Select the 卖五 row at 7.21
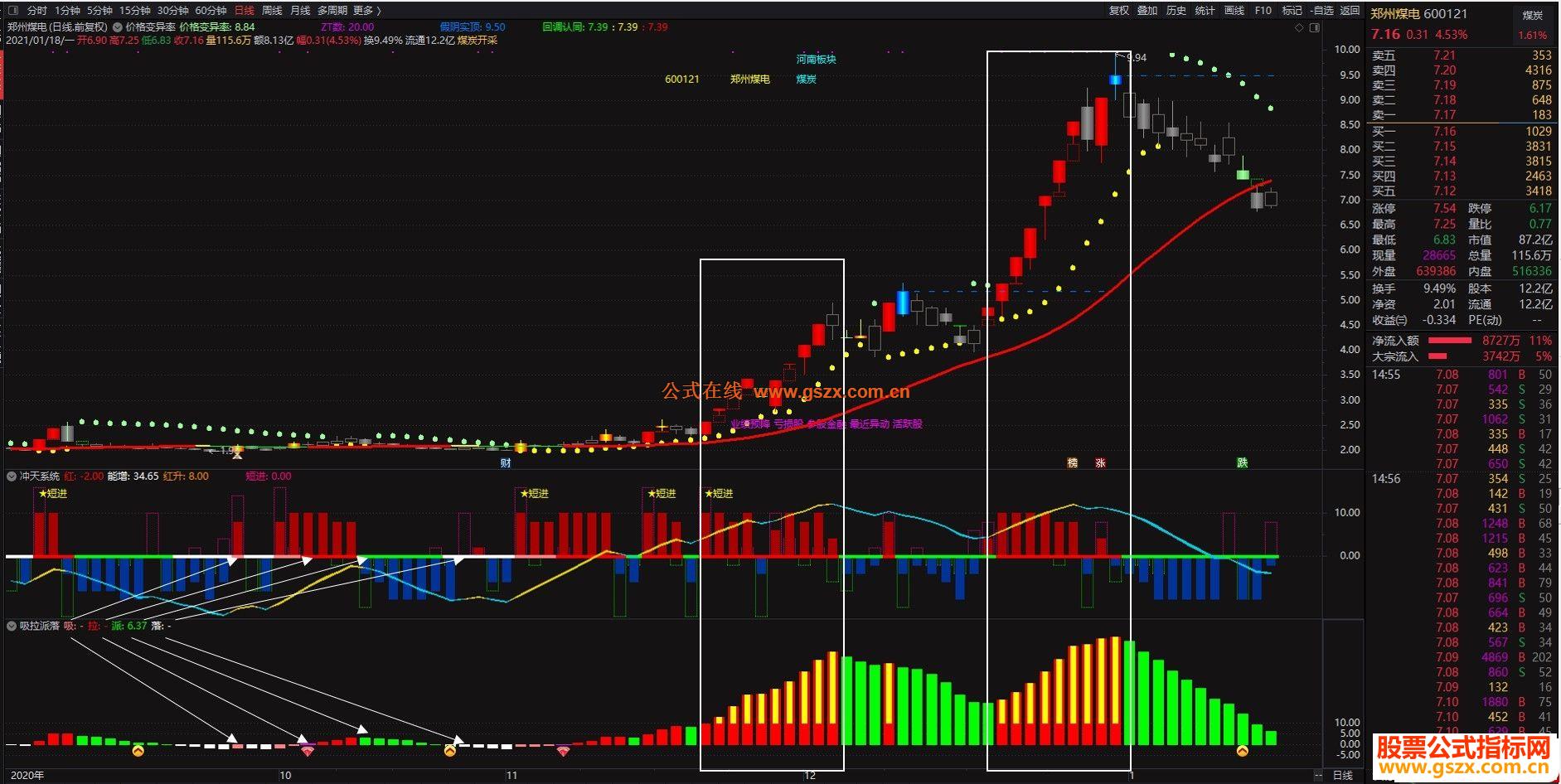The image size is (1561, 784). point(1462,56)
